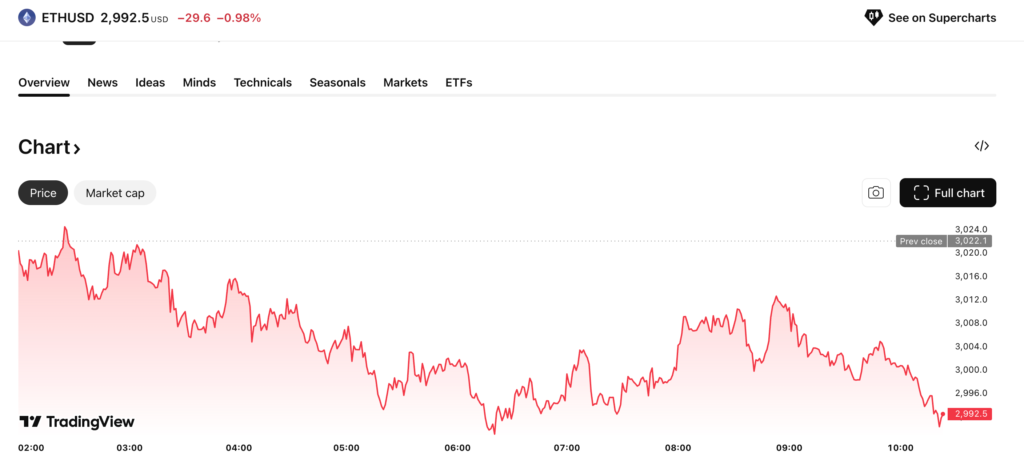Click the 2,992.5 current price tag
The width and height of the screenshot is (1024, 469).
tap(970, 414)
